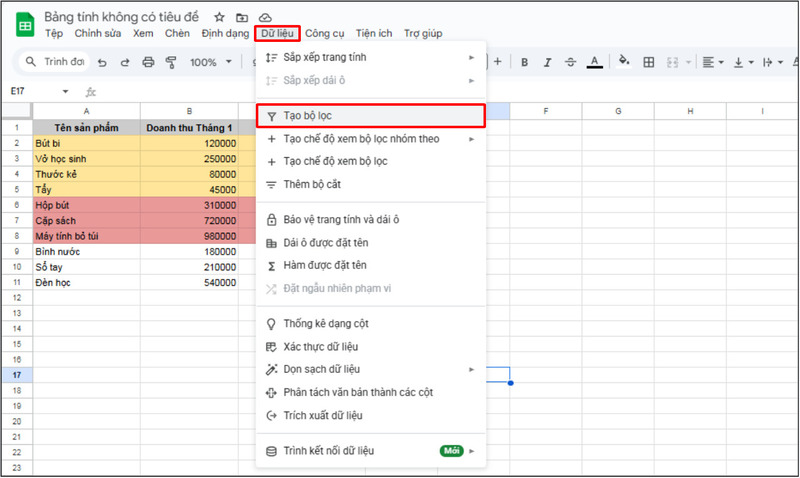Toggle Italic formatting
Viewport: 800px width, 478px height.
(x=547, y=62)
